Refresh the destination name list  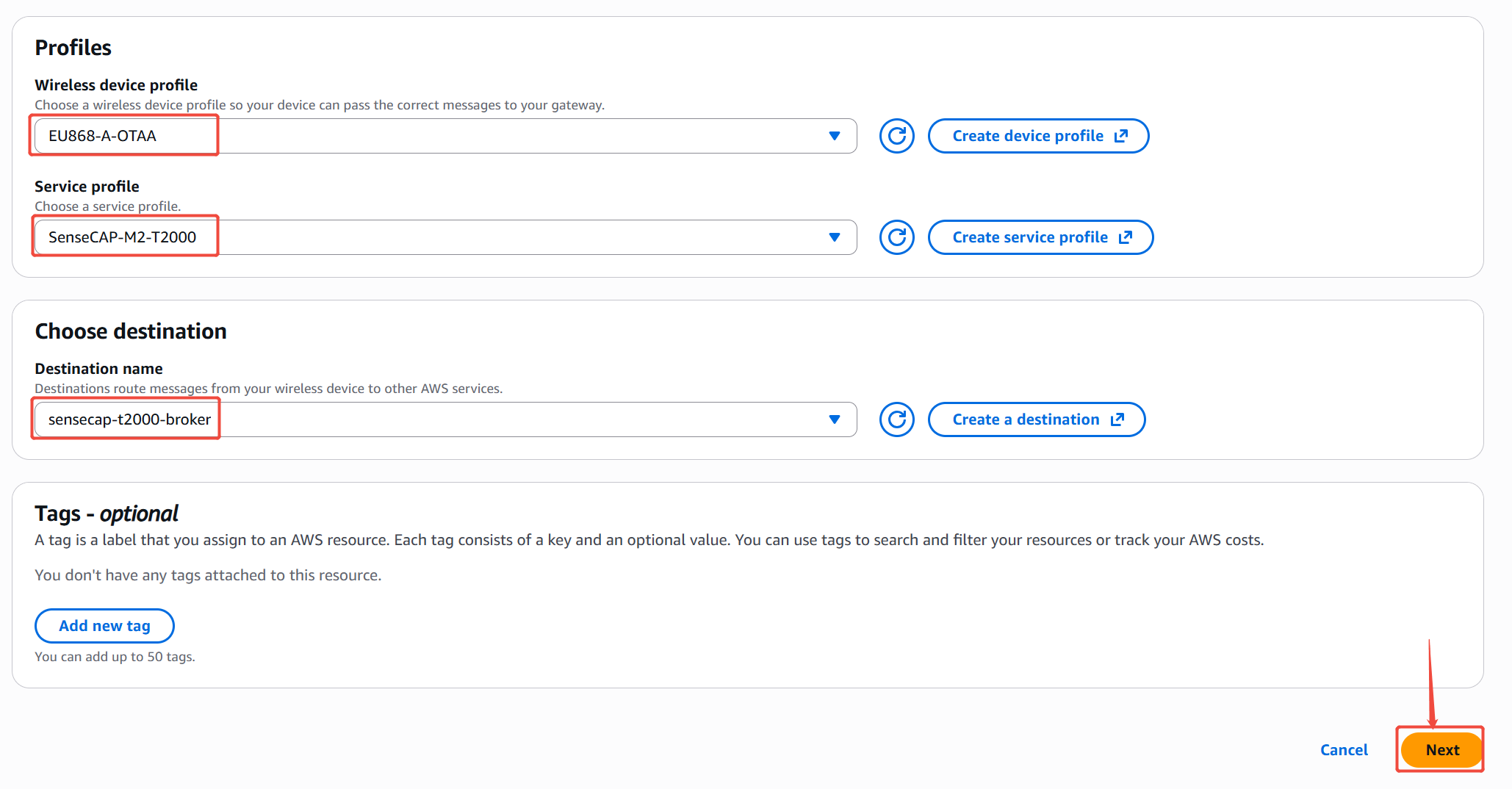tap(896, 419)
